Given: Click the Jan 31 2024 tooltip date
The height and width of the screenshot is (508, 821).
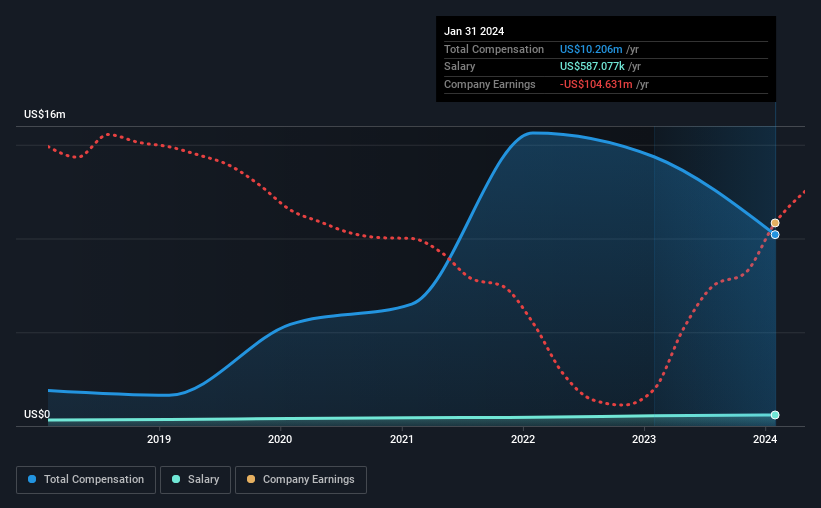Looking at the screenshot, I should point(474,31).
